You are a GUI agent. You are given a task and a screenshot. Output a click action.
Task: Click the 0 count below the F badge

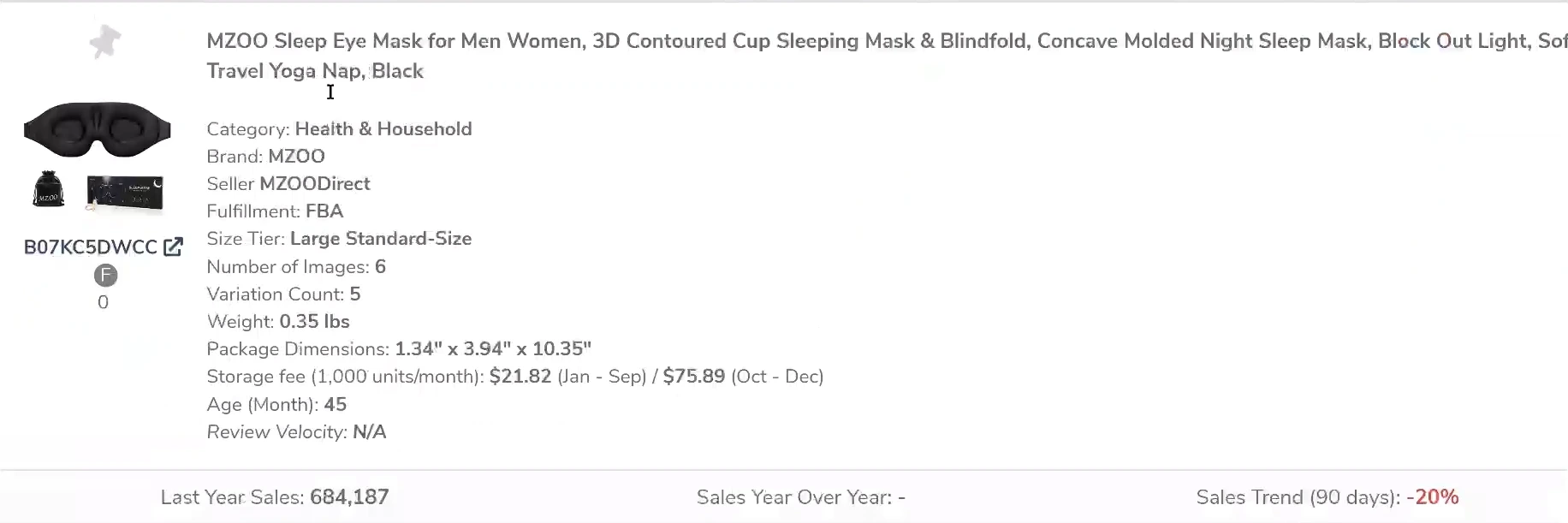[x=103, y=302]
